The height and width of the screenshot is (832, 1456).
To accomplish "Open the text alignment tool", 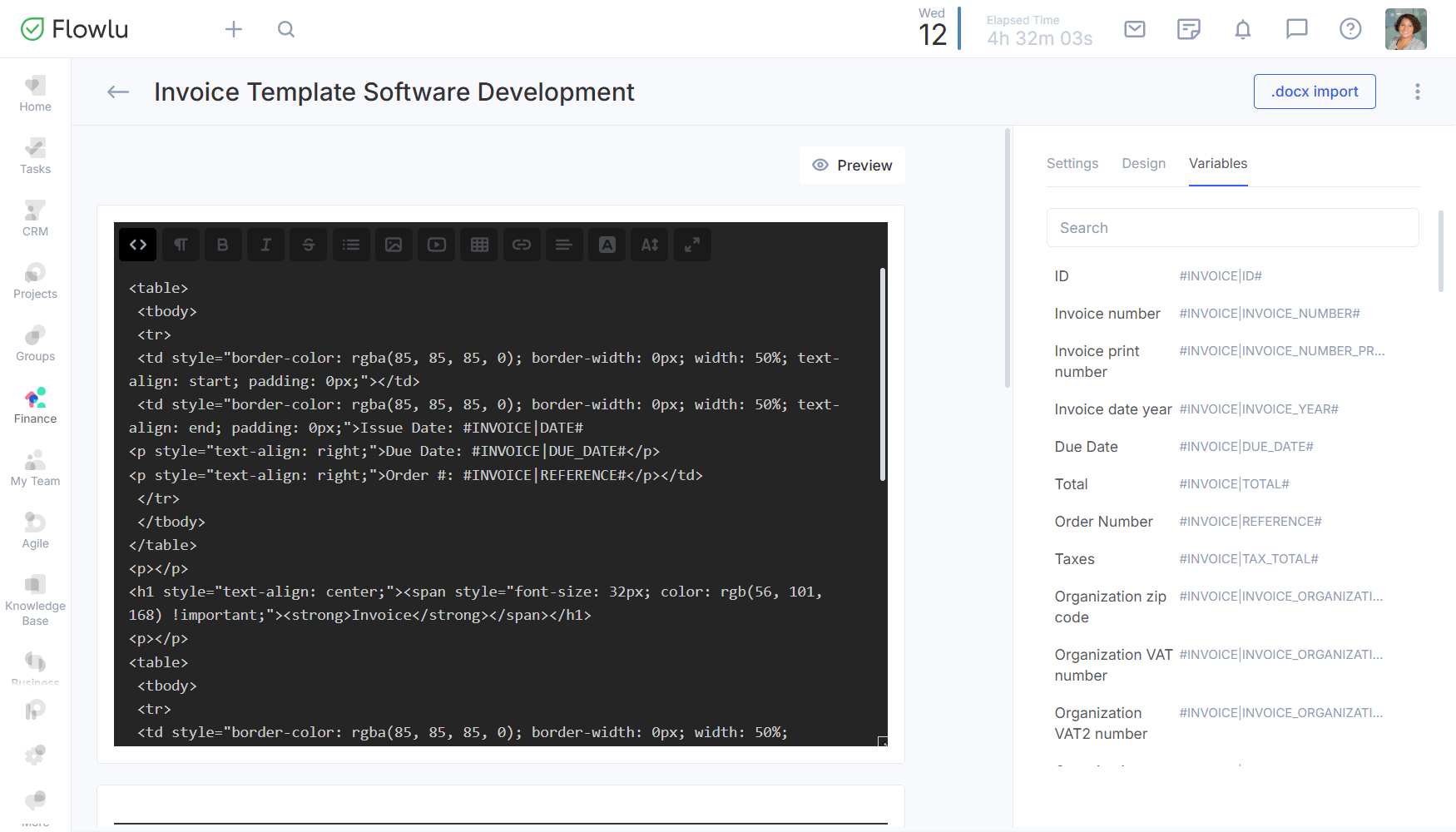I will (x=564, y=245).
